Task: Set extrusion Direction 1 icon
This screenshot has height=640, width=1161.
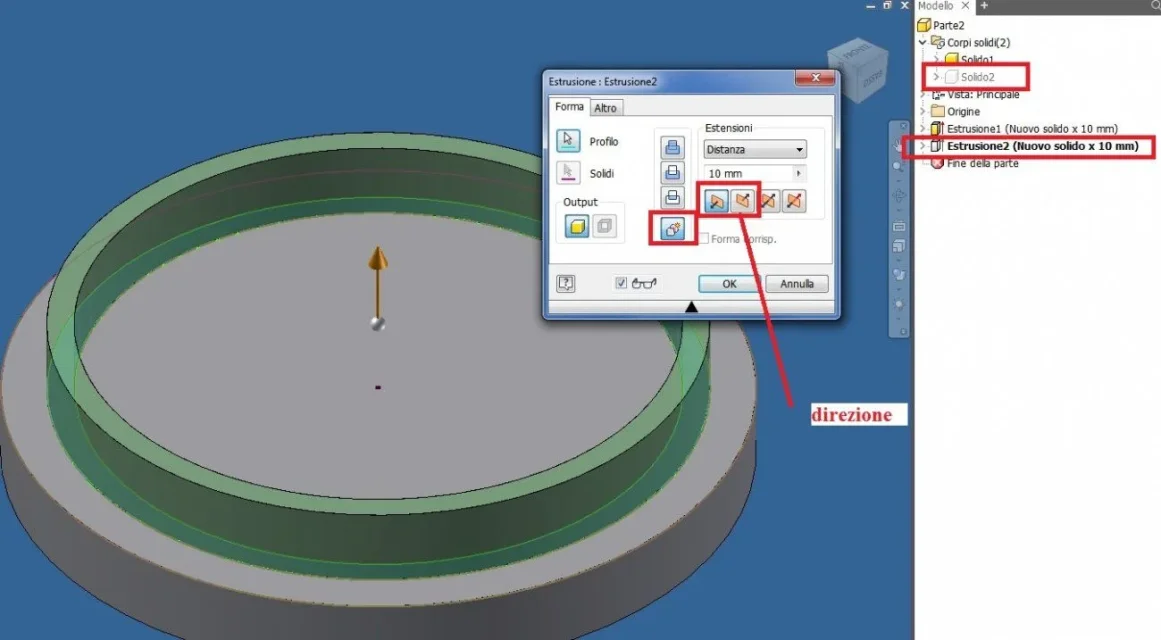Action: [x=716, y=201]
